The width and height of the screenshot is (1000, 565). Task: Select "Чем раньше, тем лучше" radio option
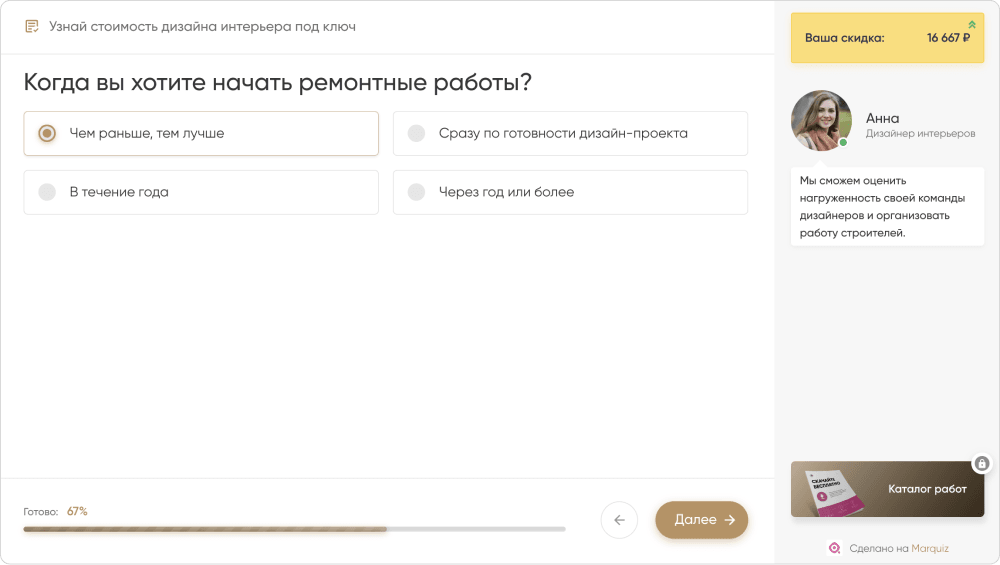(47, 133)
